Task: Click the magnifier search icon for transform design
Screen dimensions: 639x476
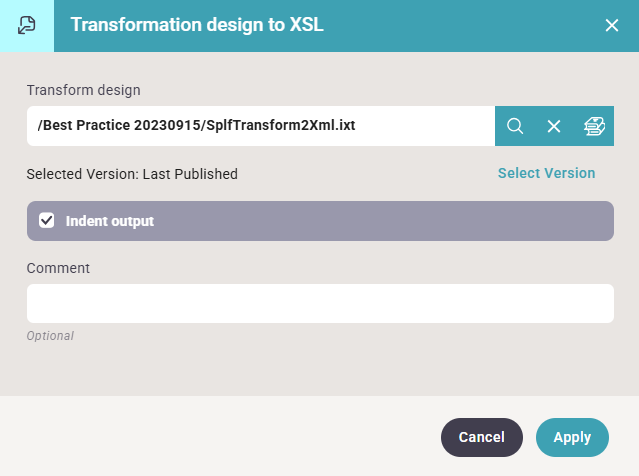Action: pos(515,126)
